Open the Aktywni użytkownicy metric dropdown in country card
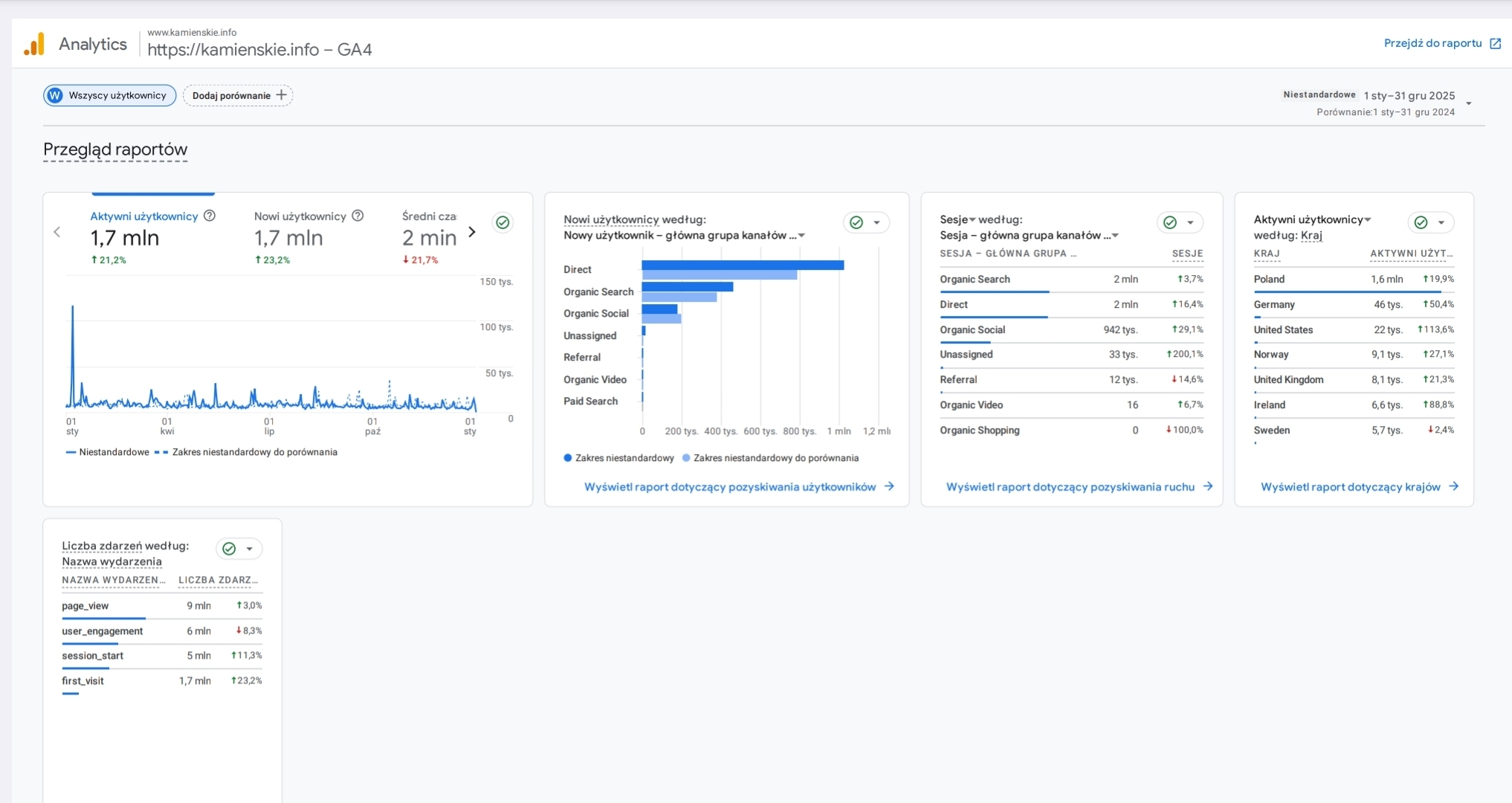This screenshot has width=1512, height=803. pyautogui.click(x=1368, y=219)
